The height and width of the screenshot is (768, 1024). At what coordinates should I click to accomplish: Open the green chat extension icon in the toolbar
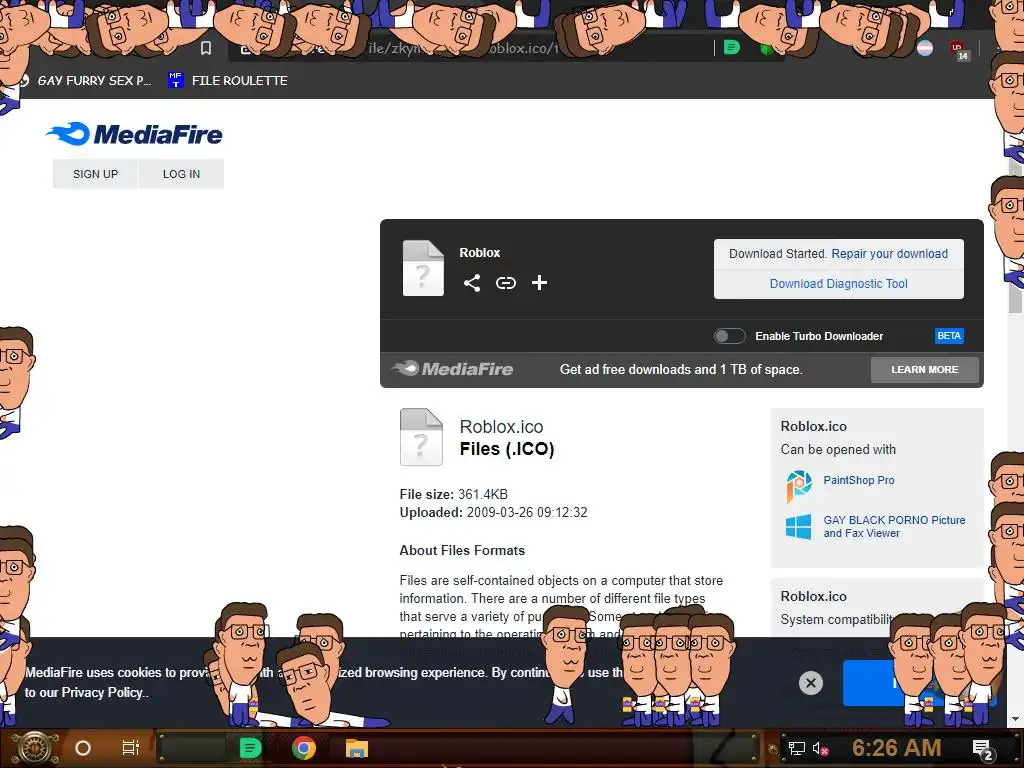point(731,48)
